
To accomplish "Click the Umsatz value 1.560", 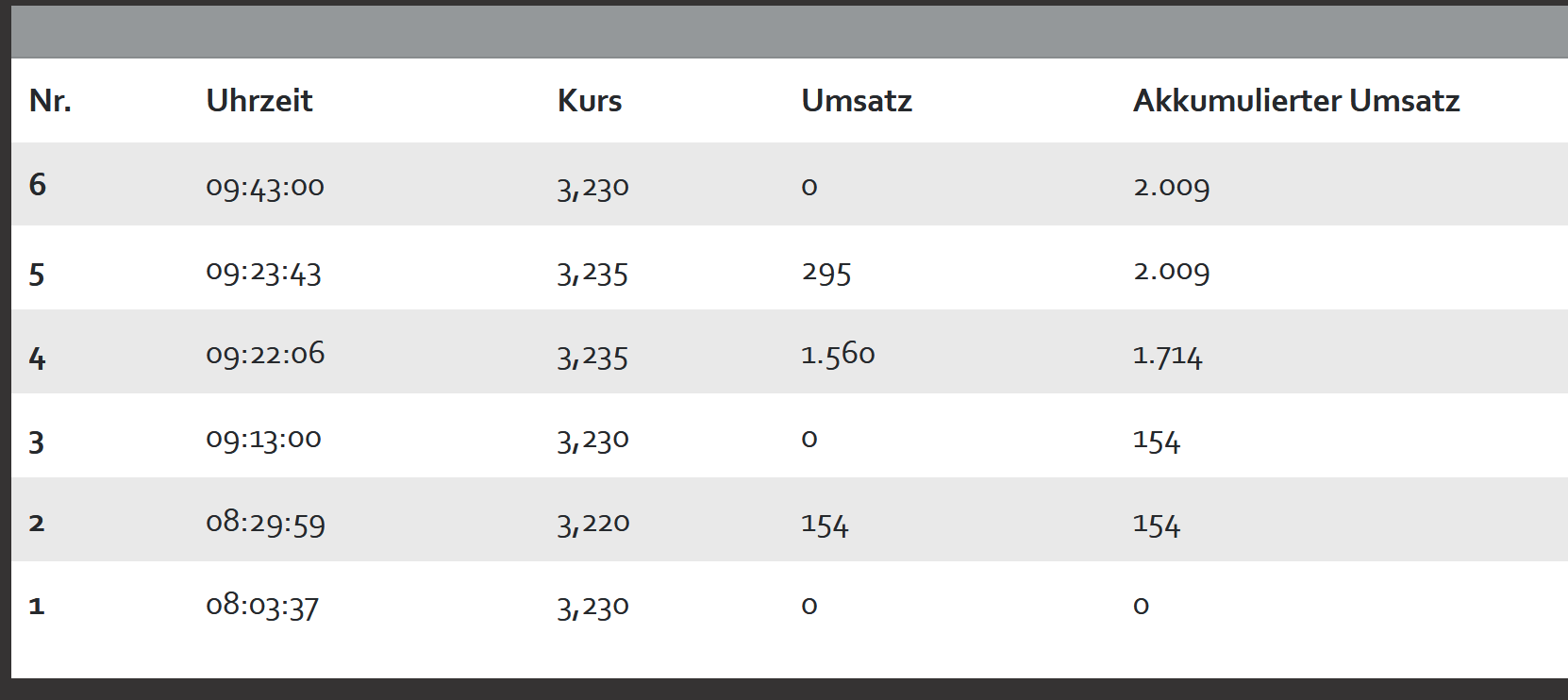I will [x=838, y=355].
